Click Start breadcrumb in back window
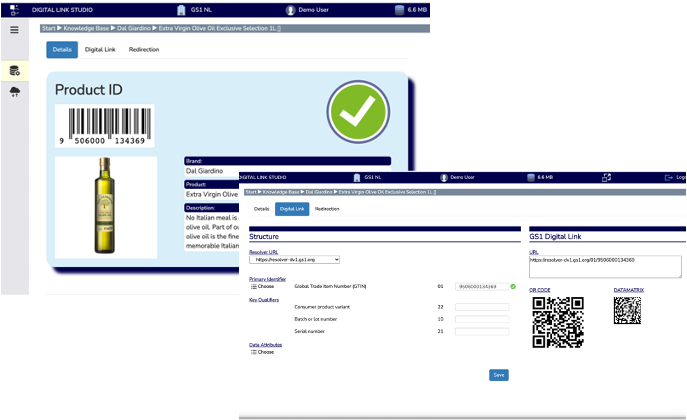The height and width of the screenshot is (420, 687). 49,28
